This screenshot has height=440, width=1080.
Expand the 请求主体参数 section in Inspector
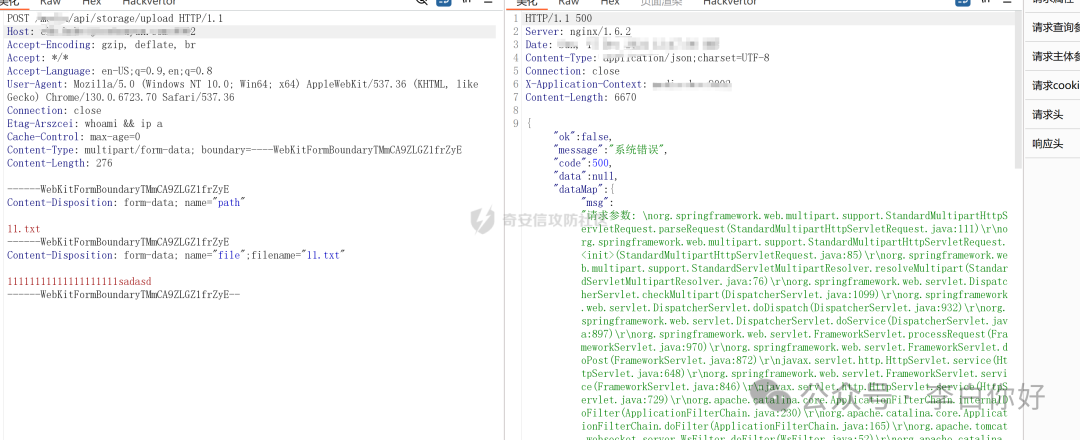[x=1055, y=57]
